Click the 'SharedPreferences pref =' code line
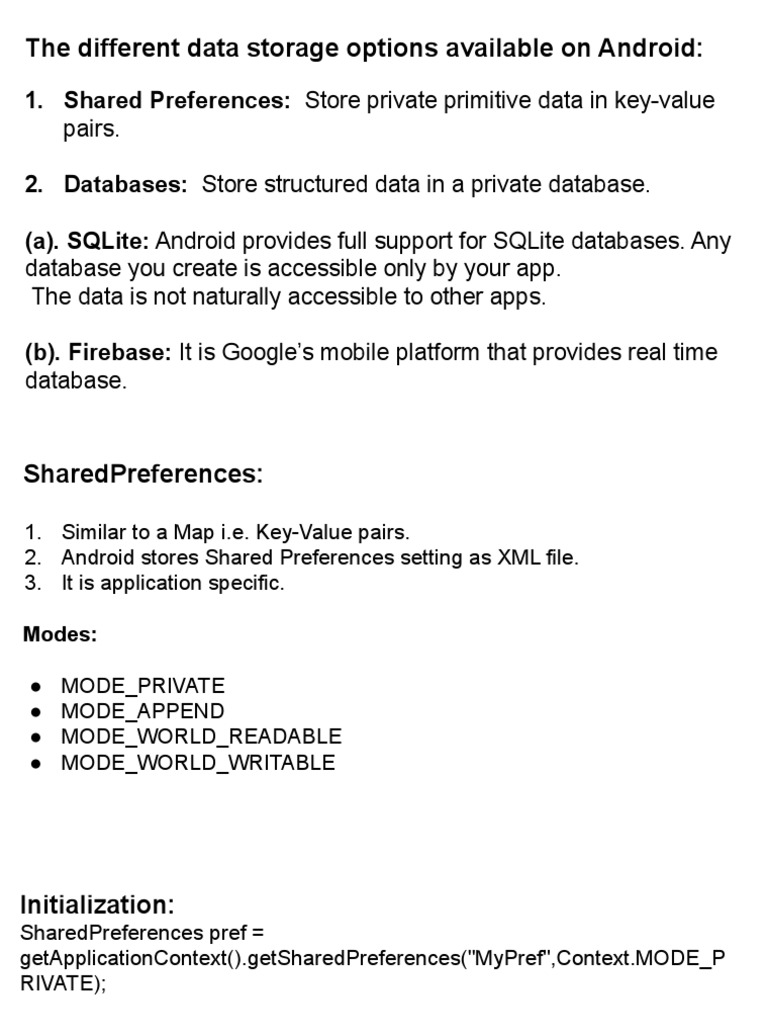 pyautogui.click(x=142, y=933)
